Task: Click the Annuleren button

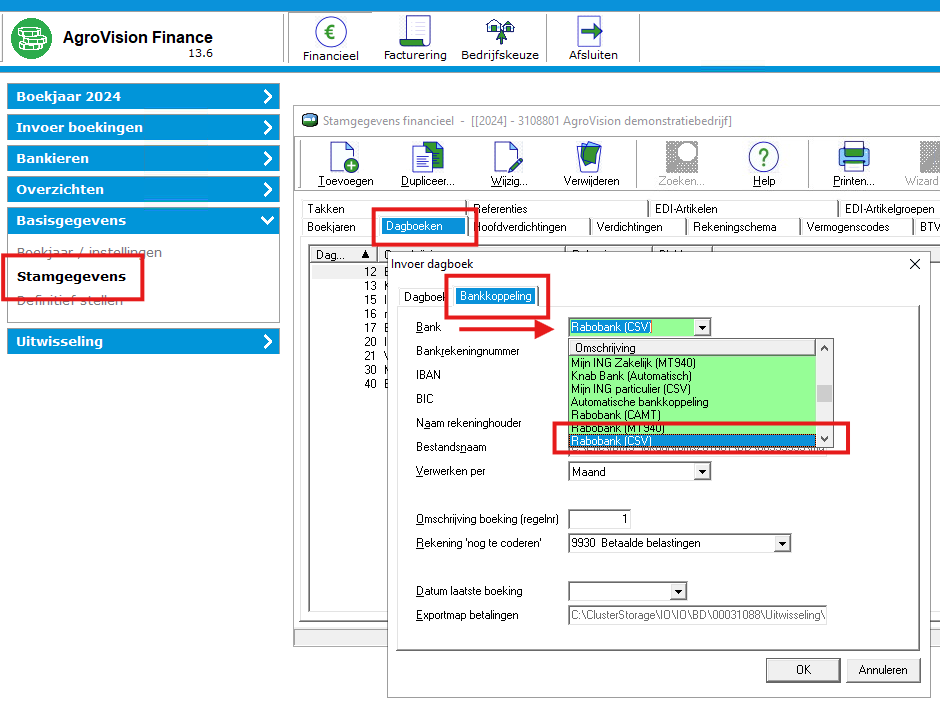Action: point(882,670)
